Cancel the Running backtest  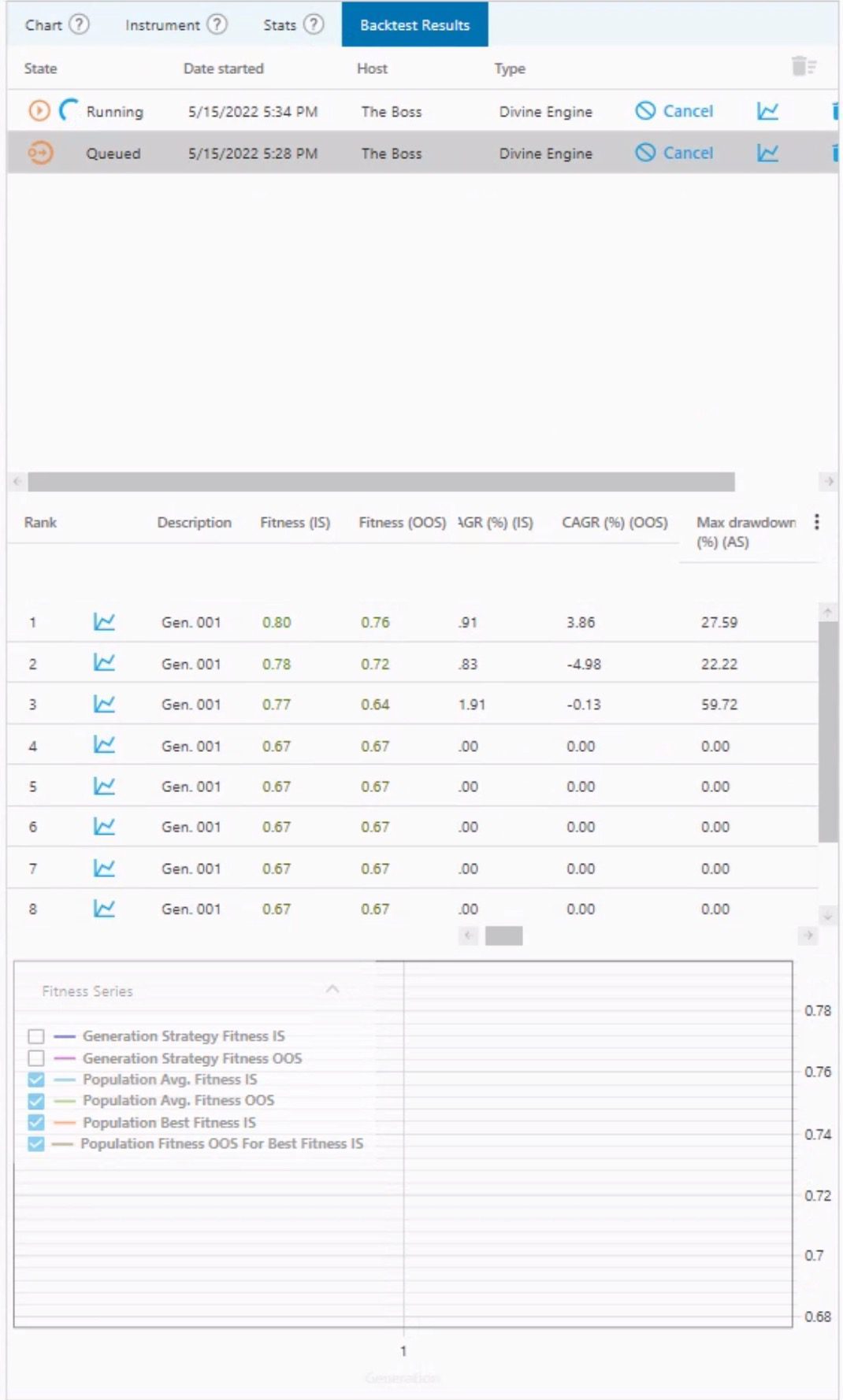[x=674, y=112]
